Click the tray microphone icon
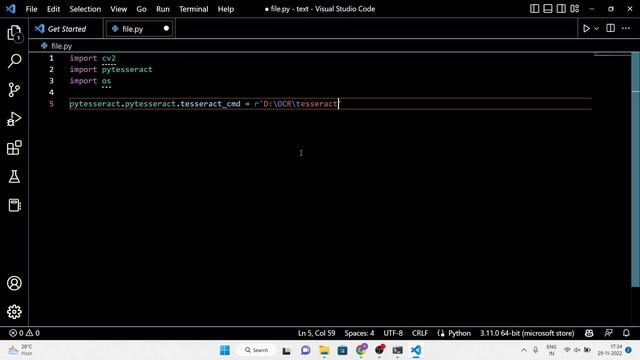Image resolution: width=640 pixels, height=360 pixels. pyautogui.click(x=536, y=350)
